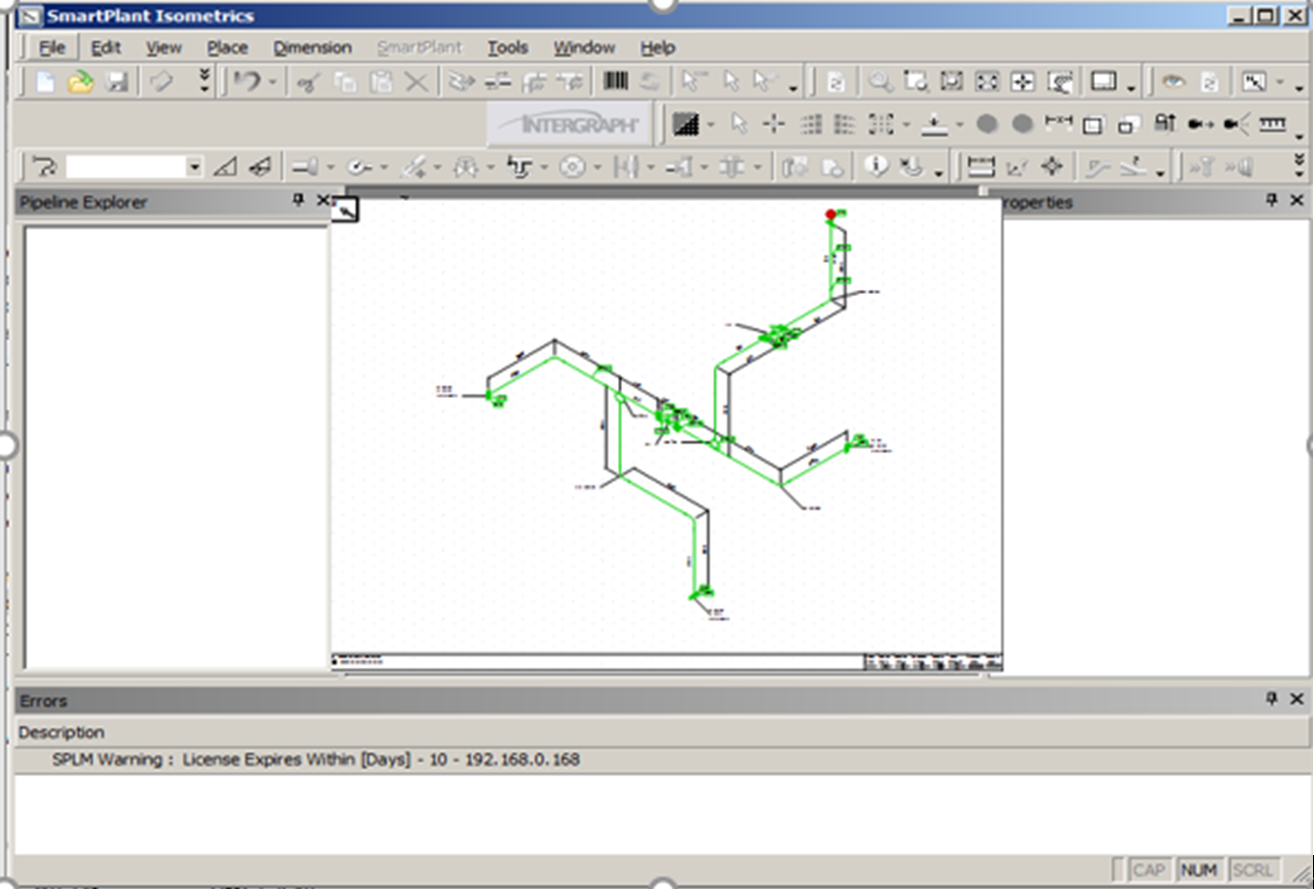This screenshot has width=1314, height=889.
Task: Open the Tools menu
Action: 507,47
